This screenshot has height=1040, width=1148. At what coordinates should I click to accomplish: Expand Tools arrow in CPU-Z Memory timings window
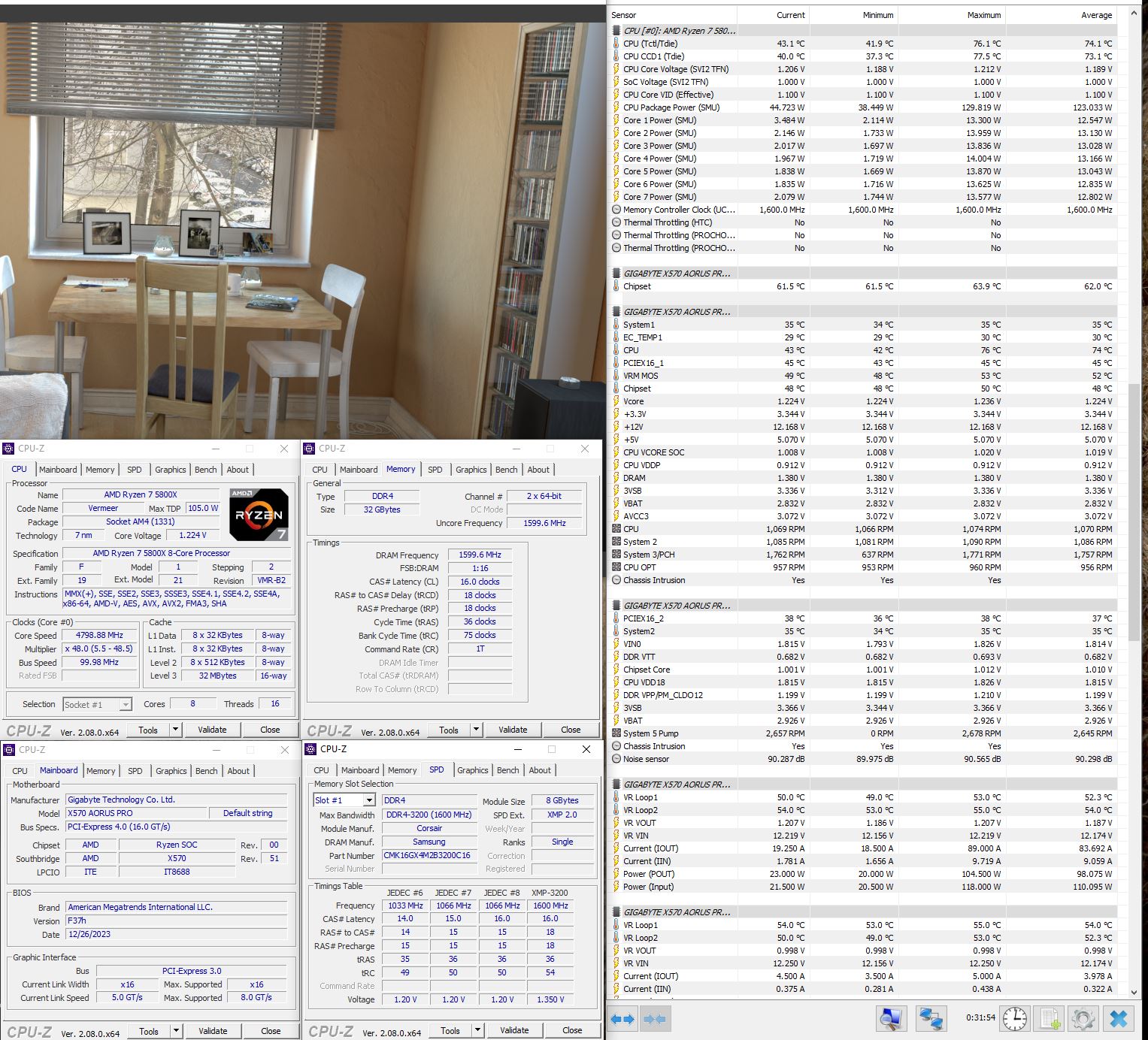point(476,730)
